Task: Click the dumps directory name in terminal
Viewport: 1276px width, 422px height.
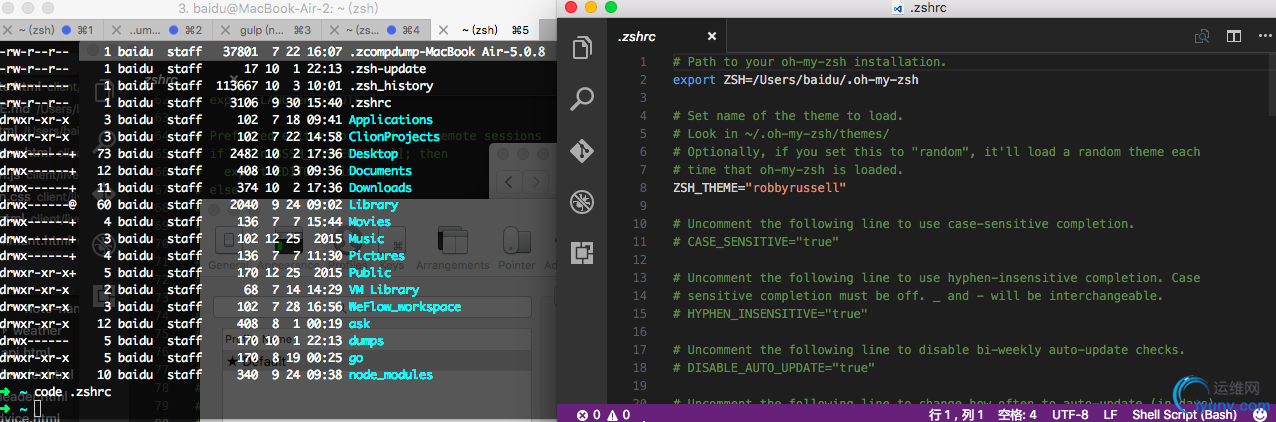Action: (366, 341)
